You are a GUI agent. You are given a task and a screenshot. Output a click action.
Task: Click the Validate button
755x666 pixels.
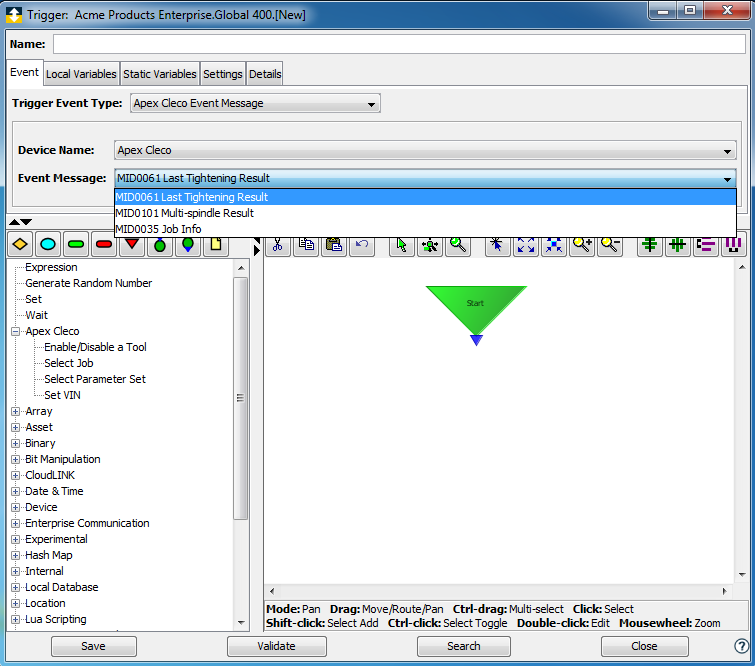[x=276, y=646]
